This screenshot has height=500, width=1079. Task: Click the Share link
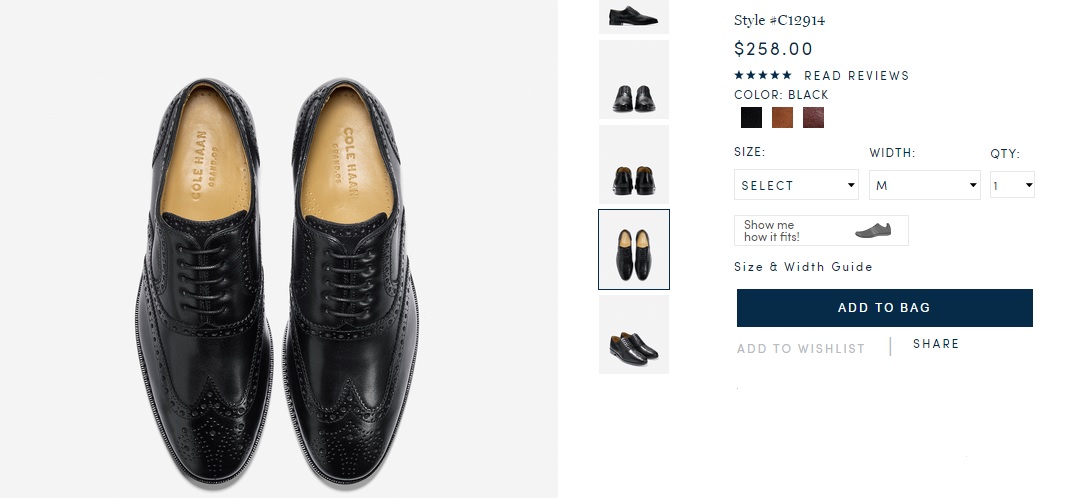pos(936,344)
